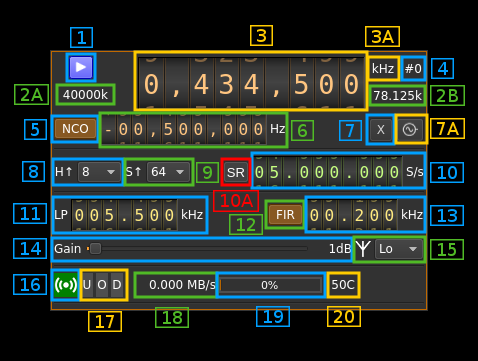The height and width of the screenshot is (361, 478).
Task: Click the U underrun indicator
Action: pyautogui.click(x=87, y=285)
